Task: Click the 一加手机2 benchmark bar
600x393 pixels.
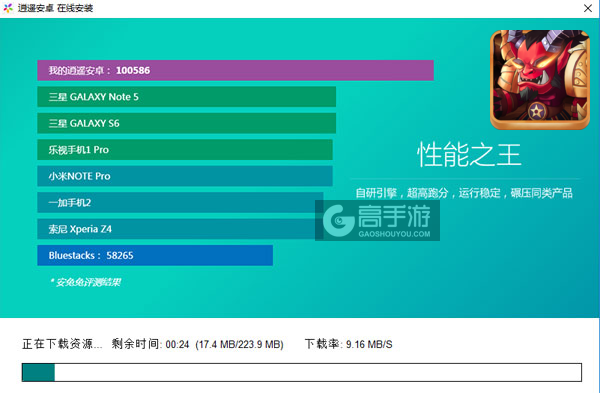Action: click(180, 202)
